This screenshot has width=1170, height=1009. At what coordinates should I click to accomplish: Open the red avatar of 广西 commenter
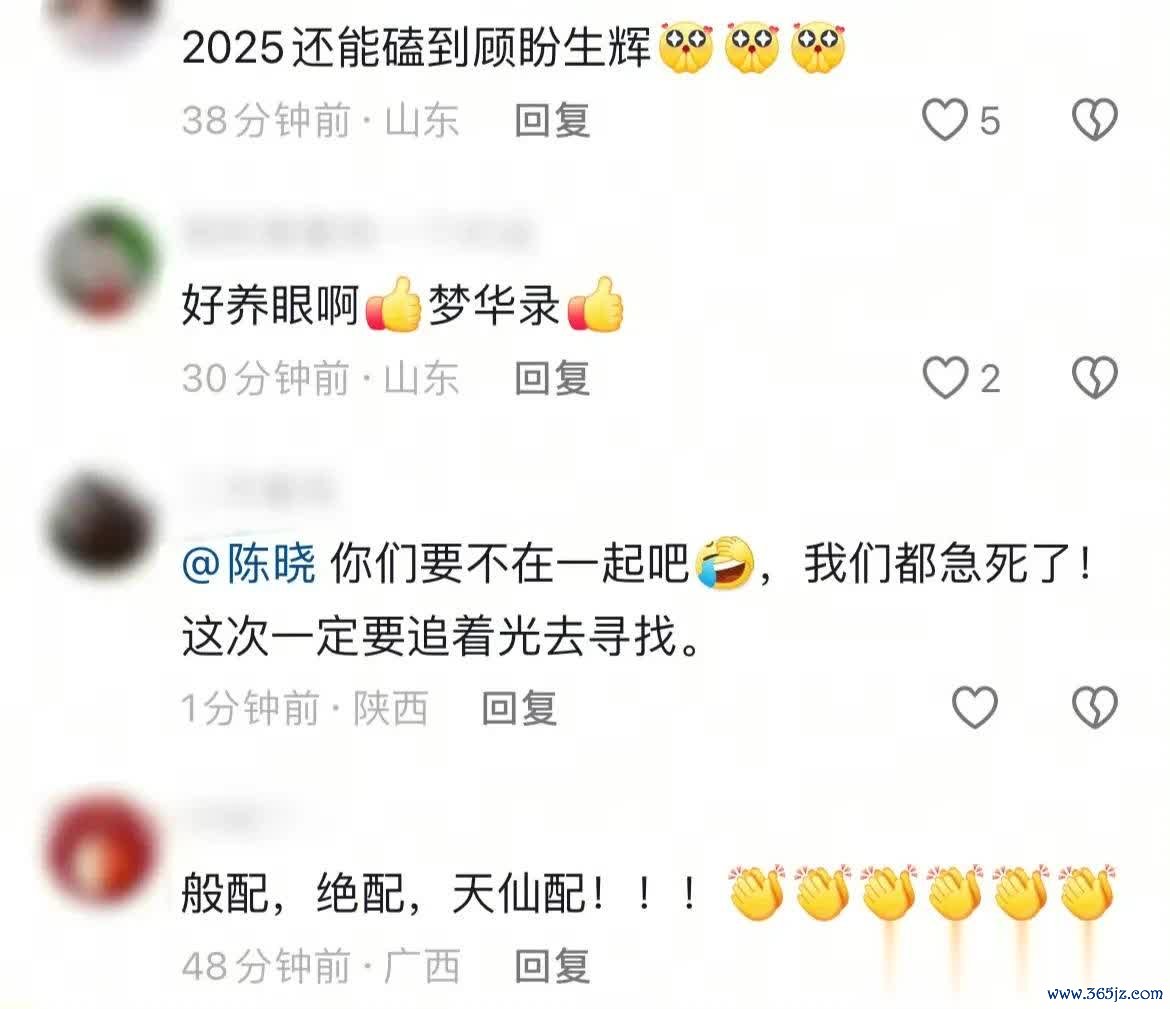click(102, 851)
